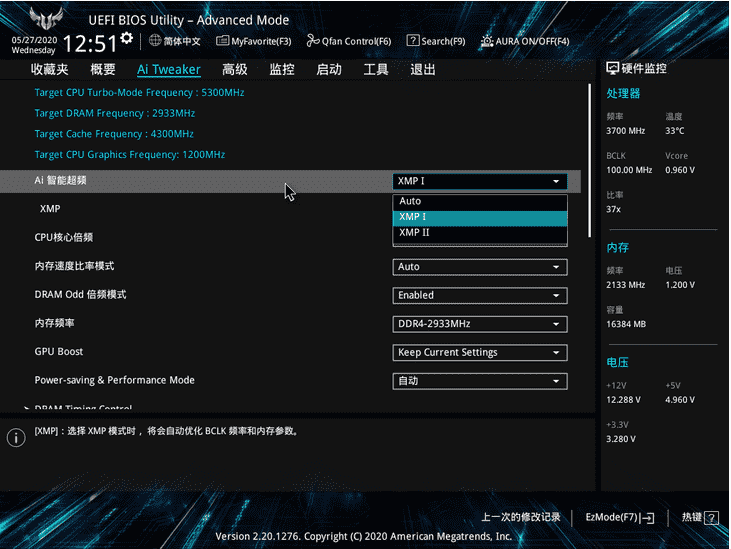
Task: Click the info icon beside the XMP help text
Action: click(x=16, y=438)
